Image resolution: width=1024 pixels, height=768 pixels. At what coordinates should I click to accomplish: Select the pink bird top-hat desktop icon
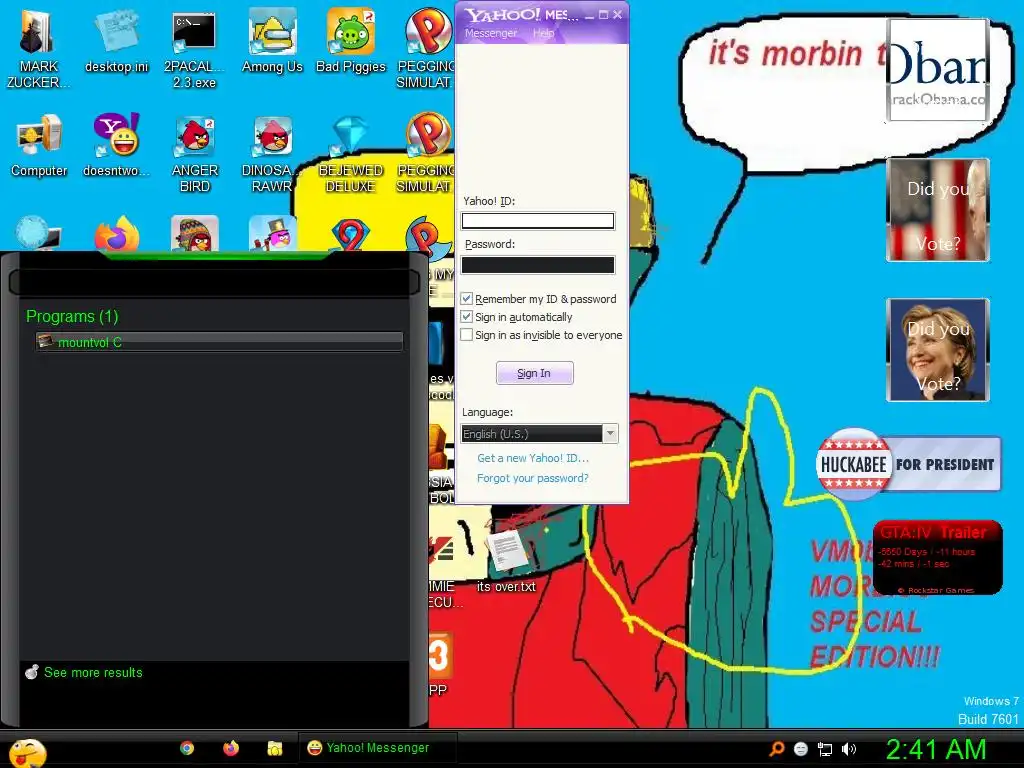coord(272,234)
